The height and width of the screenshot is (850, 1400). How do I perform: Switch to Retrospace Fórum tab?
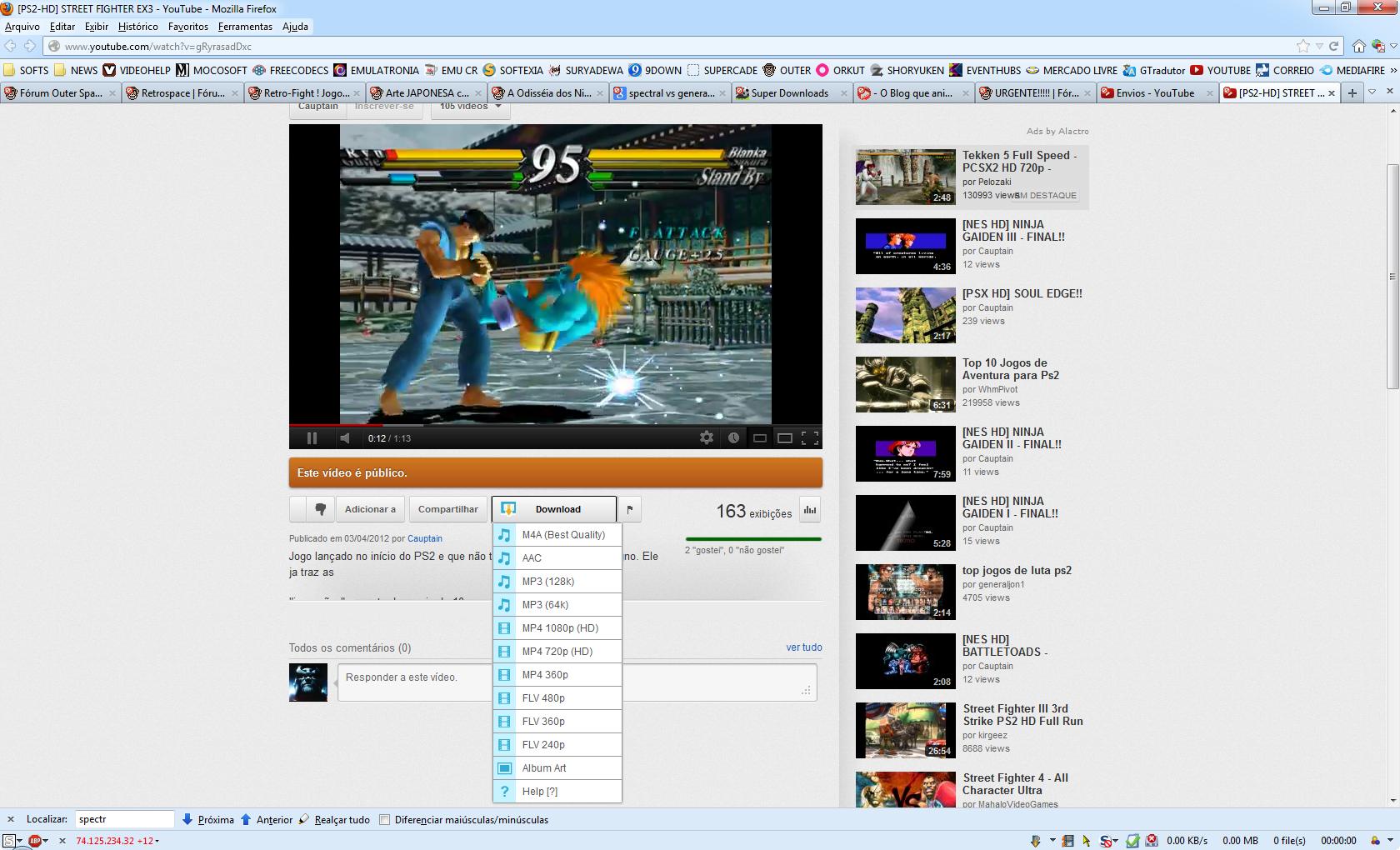(x=182, y=93)
